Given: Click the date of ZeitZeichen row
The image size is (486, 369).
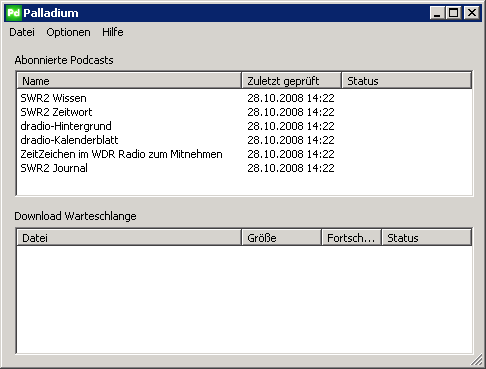Looking at the screenshot, I should (x=291, y=154).
